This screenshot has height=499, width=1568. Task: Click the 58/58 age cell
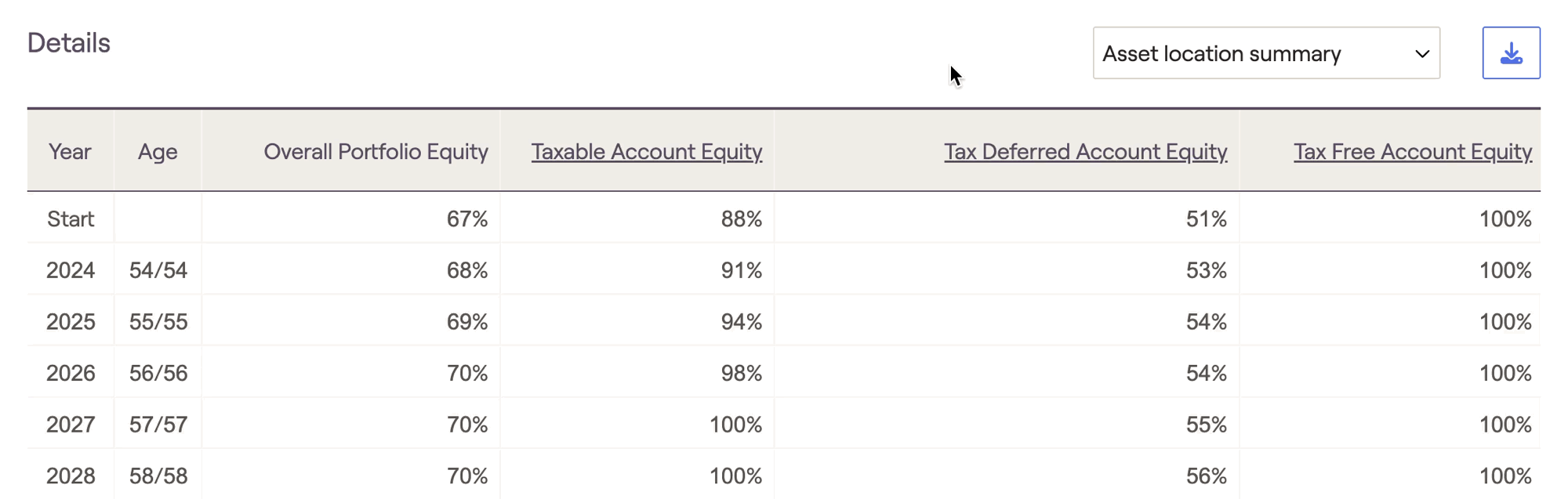click(x=158, y=475)
